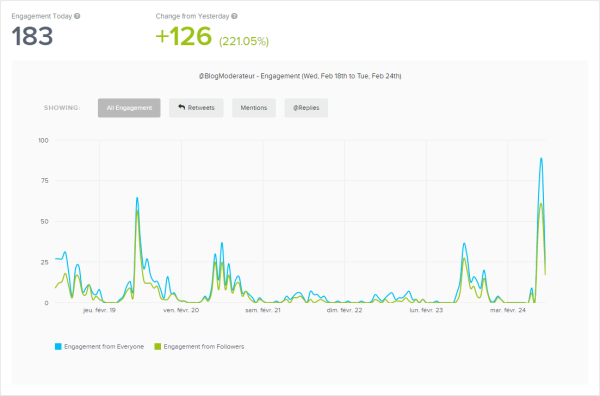Select the All Engagement filter
This screenshot has height=396, width=600.
tap(129, 108)
